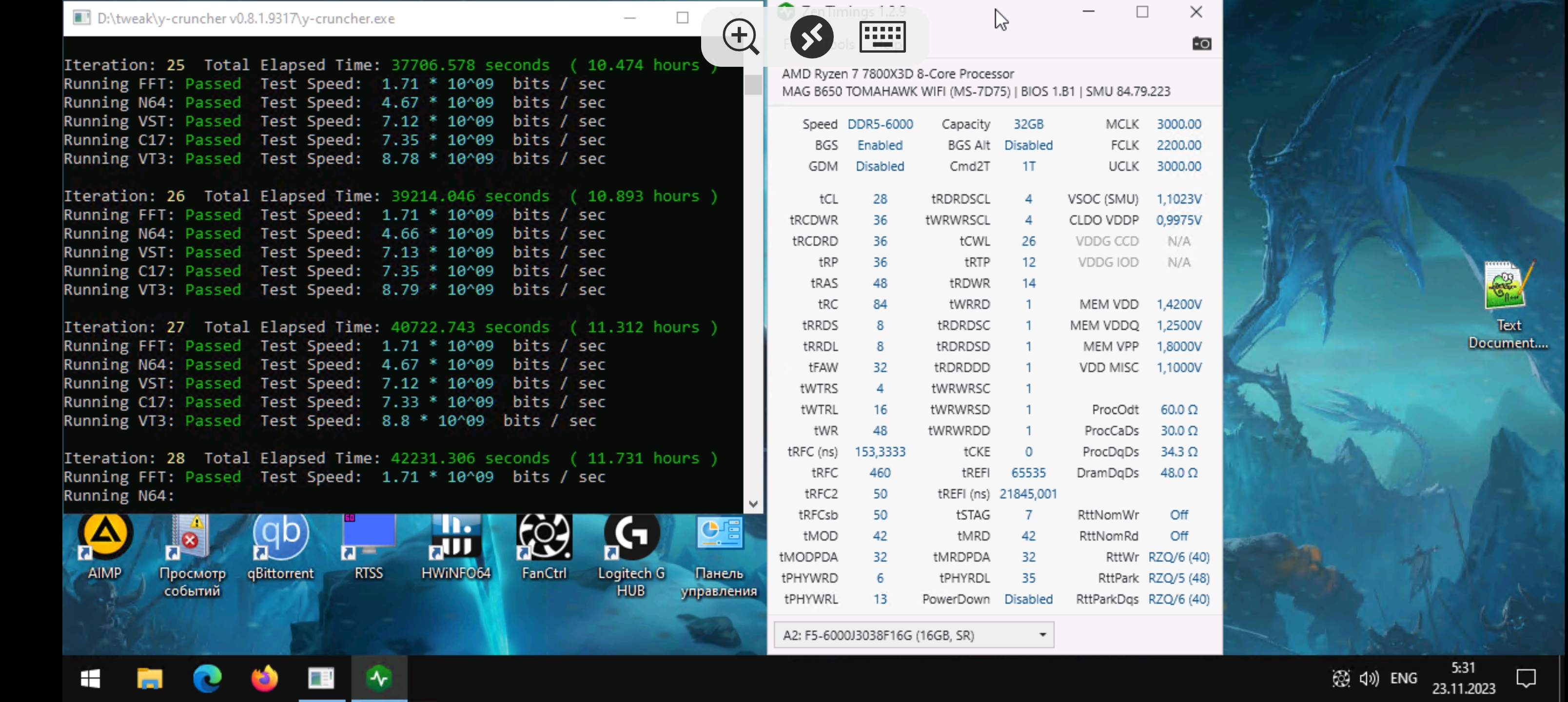Click the zoom-in magnifier overlay icon

[740, 36]
